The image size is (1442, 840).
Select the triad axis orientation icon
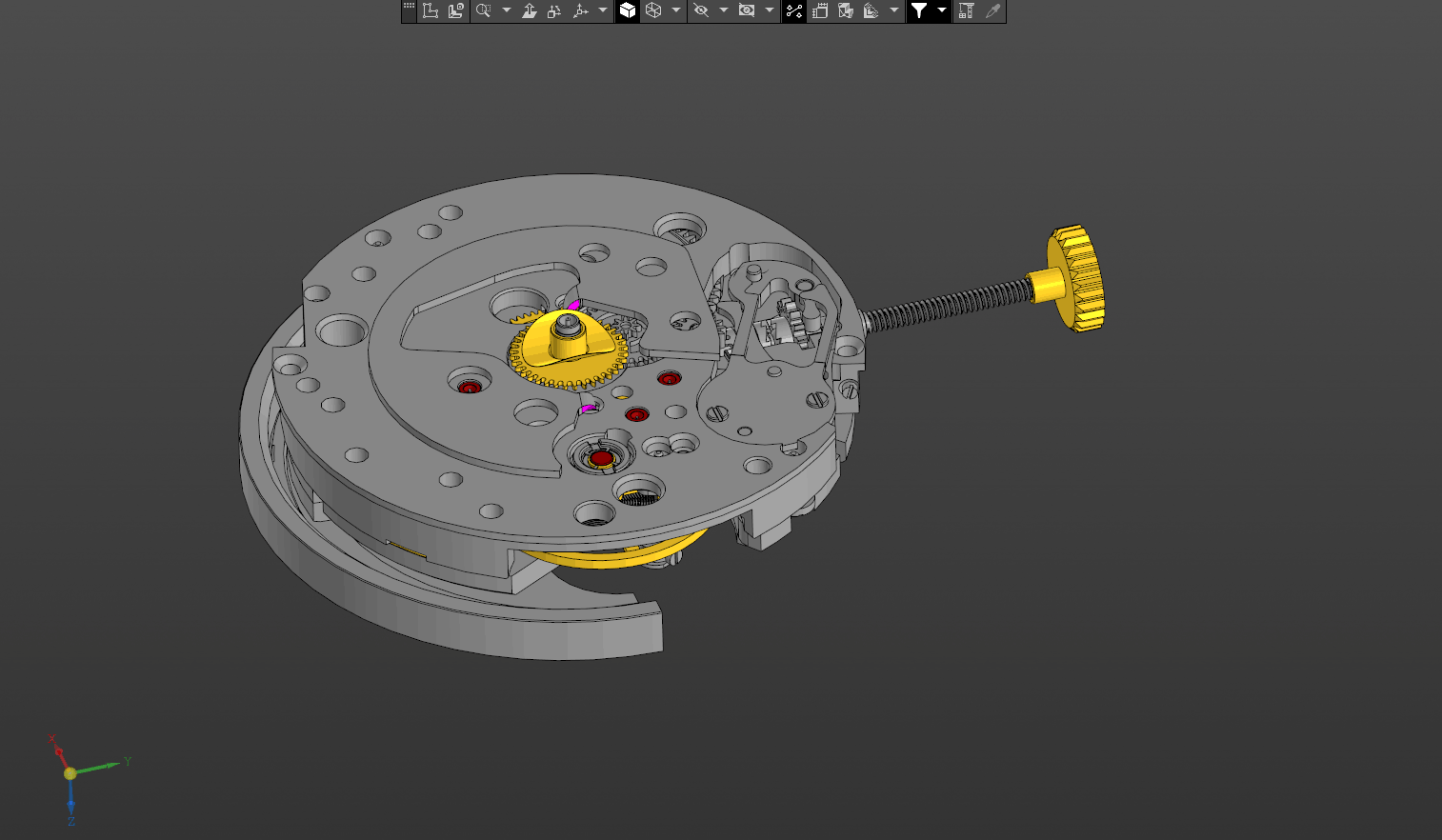click(580, 10)
